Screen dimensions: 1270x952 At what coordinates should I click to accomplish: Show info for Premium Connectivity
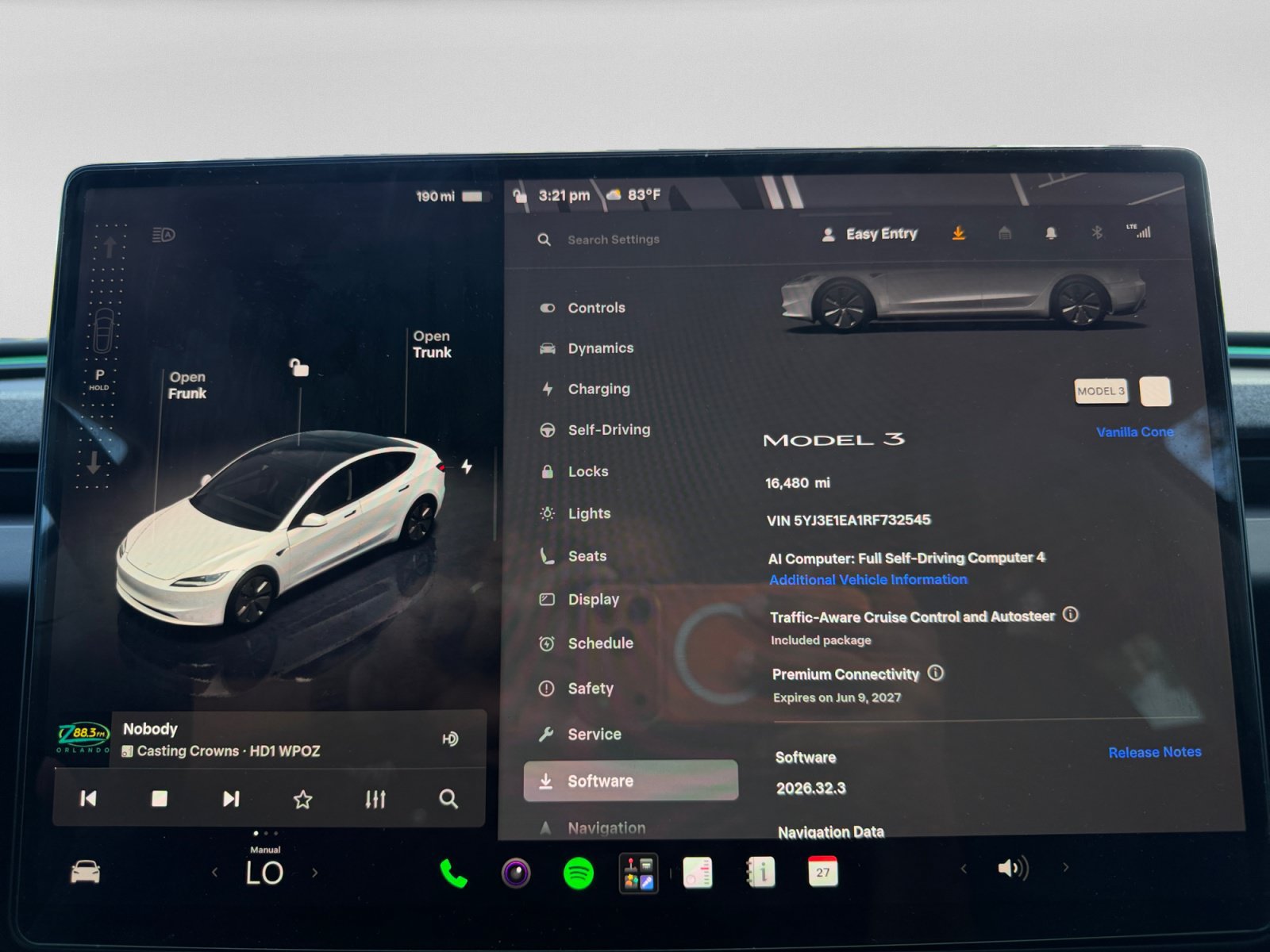pos(937,674)
